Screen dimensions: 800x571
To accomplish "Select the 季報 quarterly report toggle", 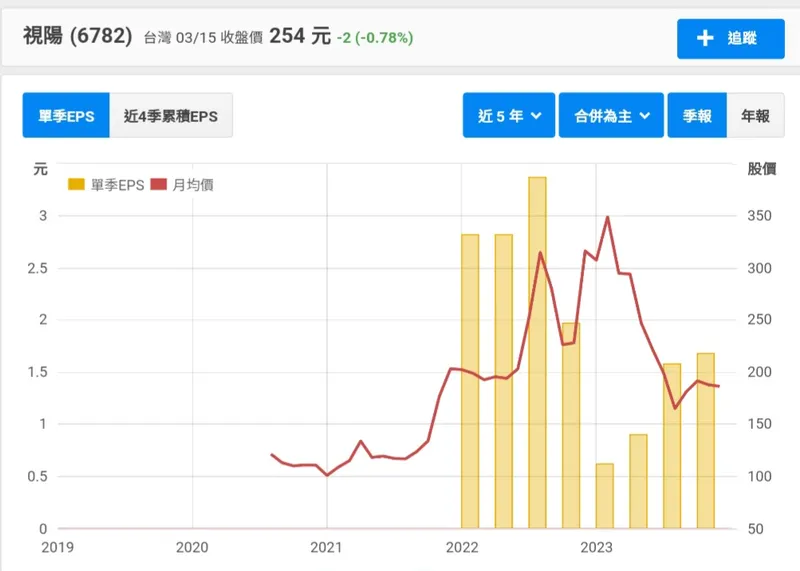I will point(697,116).
